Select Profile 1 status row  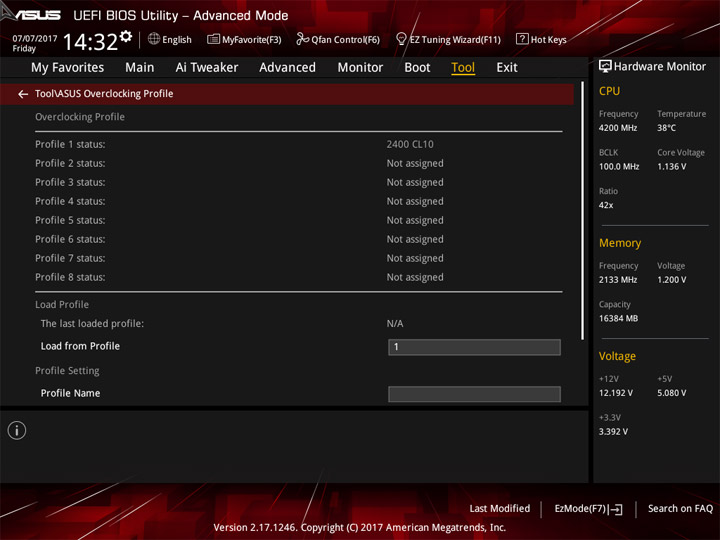click(x=298, y=144)
